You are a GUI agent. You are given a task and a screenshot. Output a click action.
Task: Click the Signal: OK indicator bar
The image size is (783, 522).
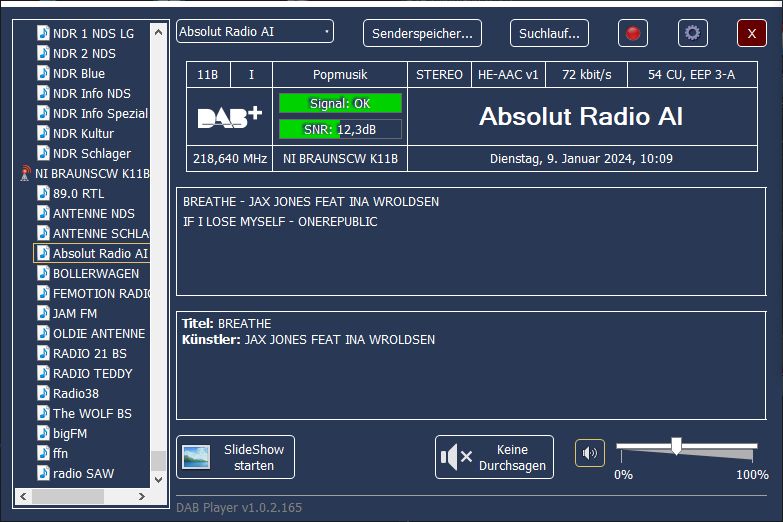pyautogui.click(x=340, y=103)
